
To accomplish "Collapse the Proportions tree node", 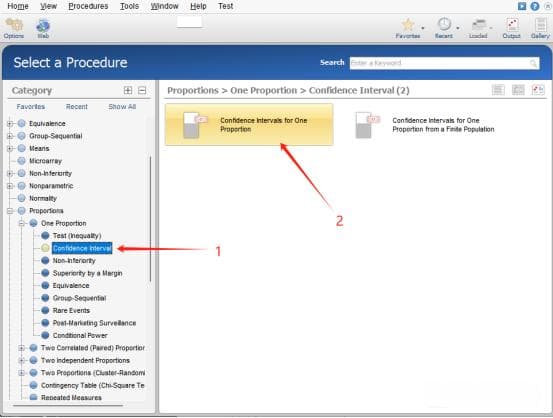I will pyautogui.click(x=10, y=211).
